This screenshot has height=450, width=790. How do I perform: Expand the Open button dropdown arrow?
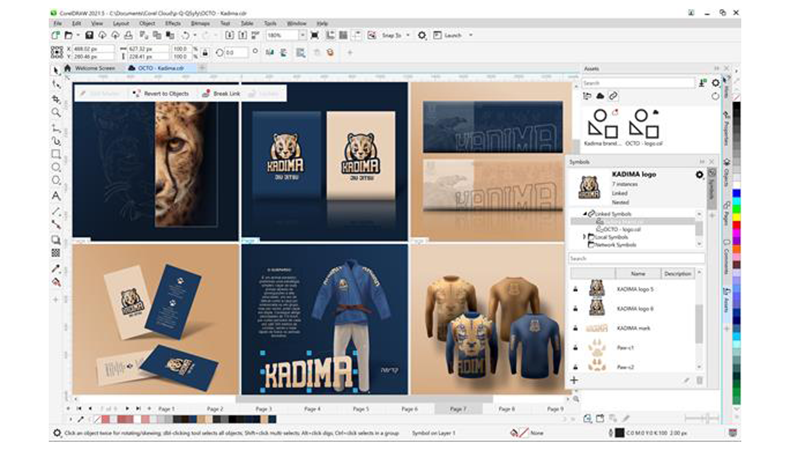coord(78,35)
